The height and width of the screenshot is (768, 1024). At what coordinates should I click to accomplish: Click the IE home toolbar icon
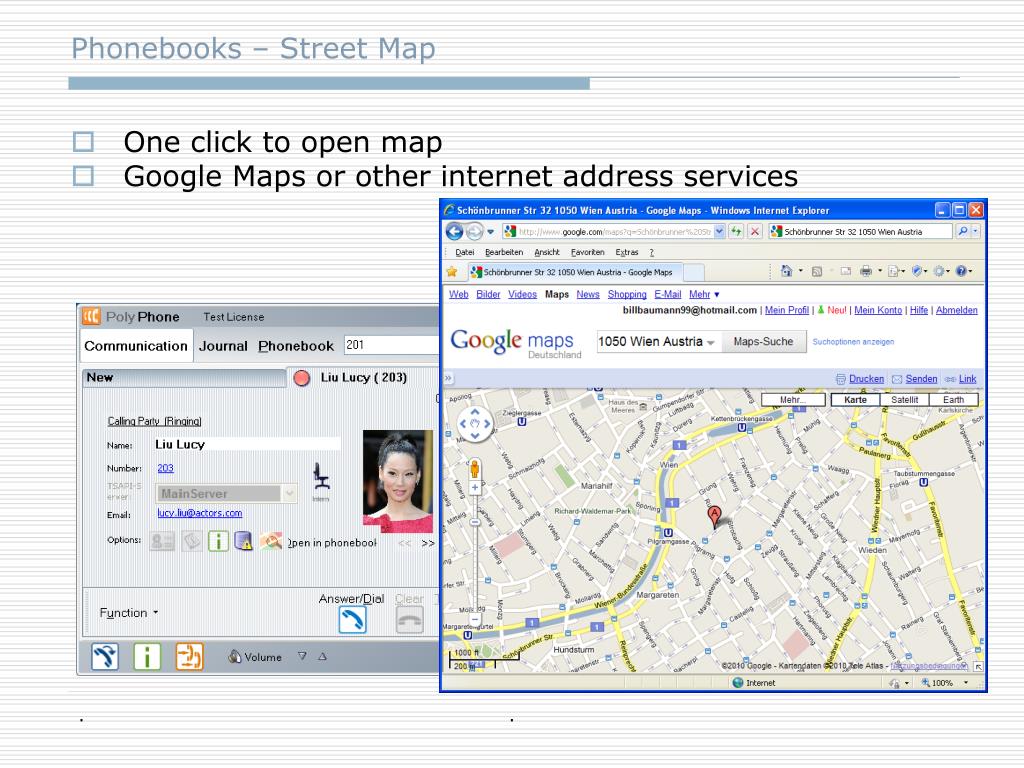(786, 271)
